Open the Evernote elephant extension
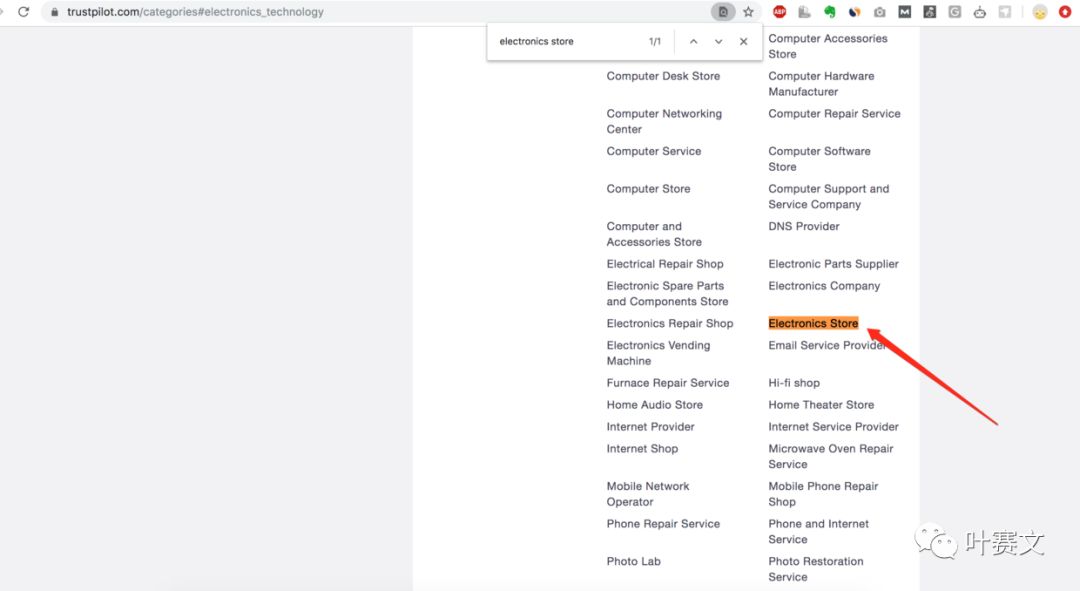Viewport: 1080px width, 591px height. [829, 12]
